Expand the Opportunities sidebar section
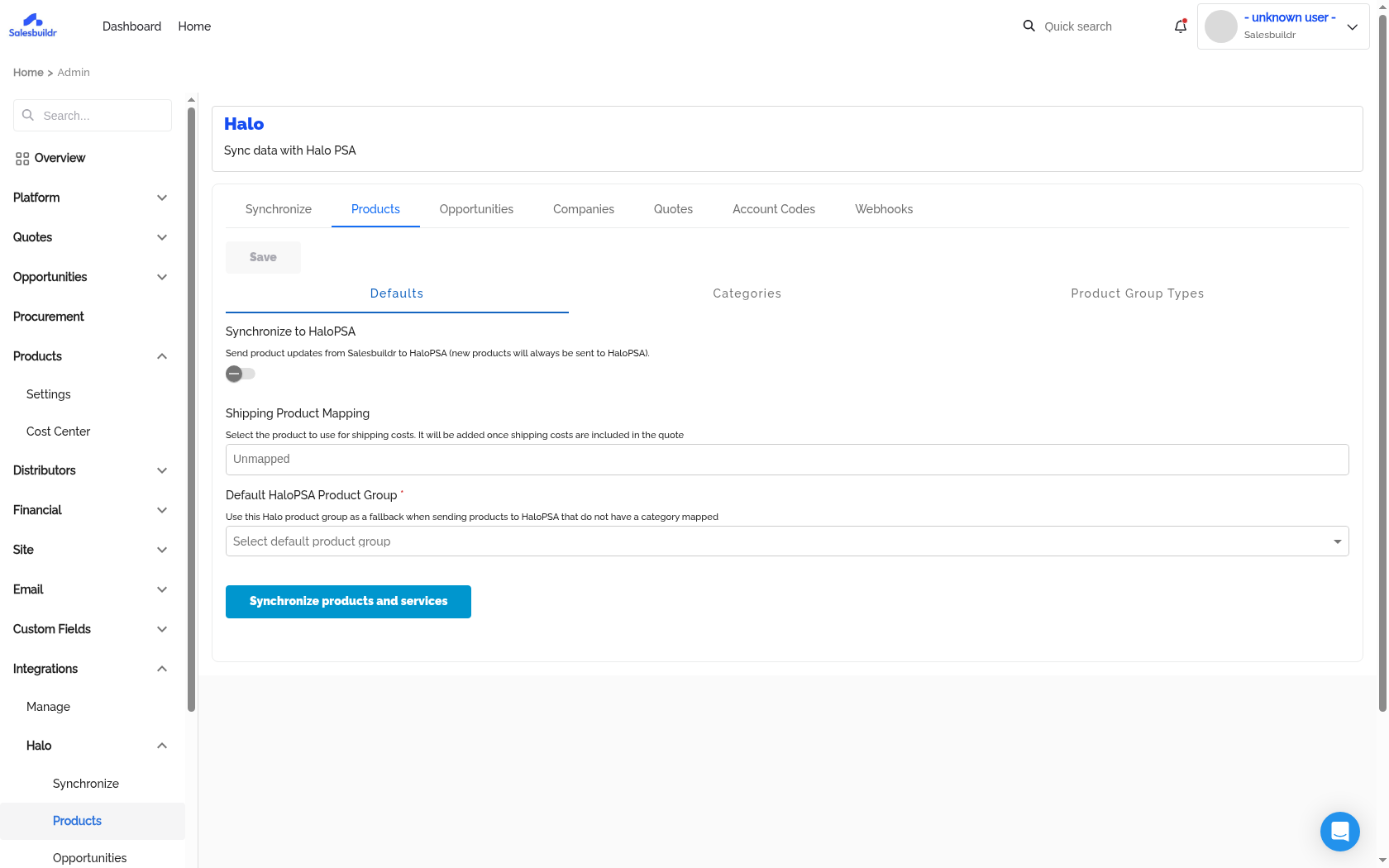The height and width of the screenshot is (868, 1389). click(162, 277)
